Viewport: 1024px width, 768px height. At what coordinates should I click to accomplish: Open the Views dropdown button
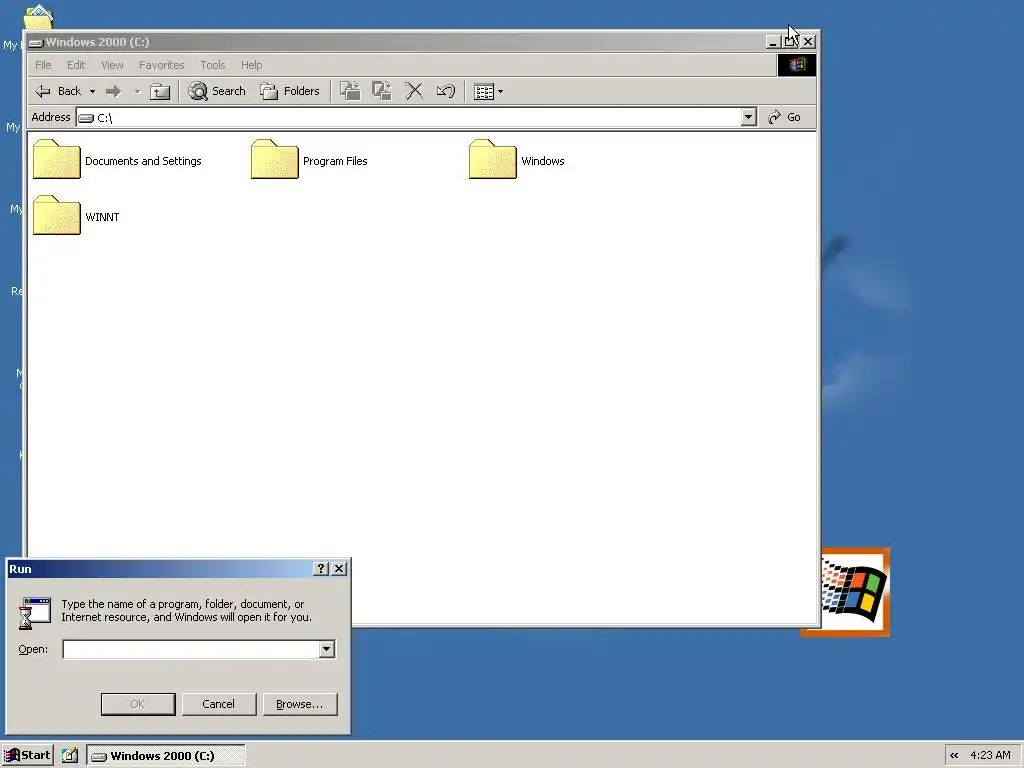click(488, 91)
